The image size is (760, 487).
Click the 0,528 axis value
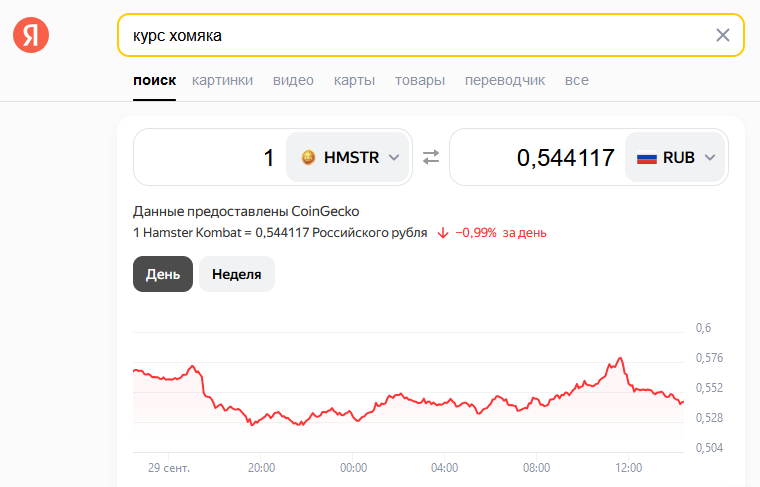click(x=709, y=418)
